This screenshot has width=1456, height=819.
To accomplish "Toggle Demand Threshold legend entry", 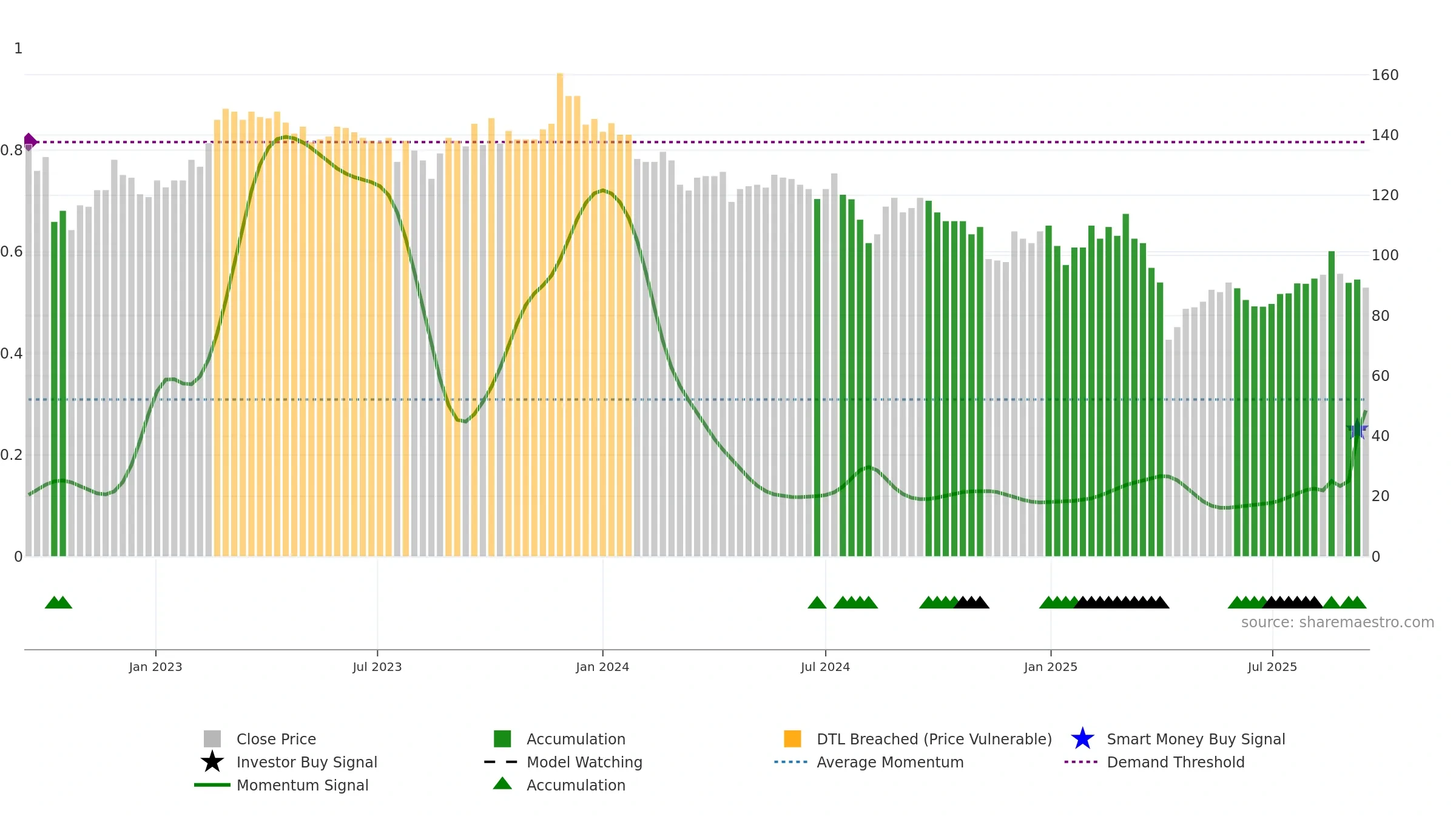I will [x=1176, y=762].
